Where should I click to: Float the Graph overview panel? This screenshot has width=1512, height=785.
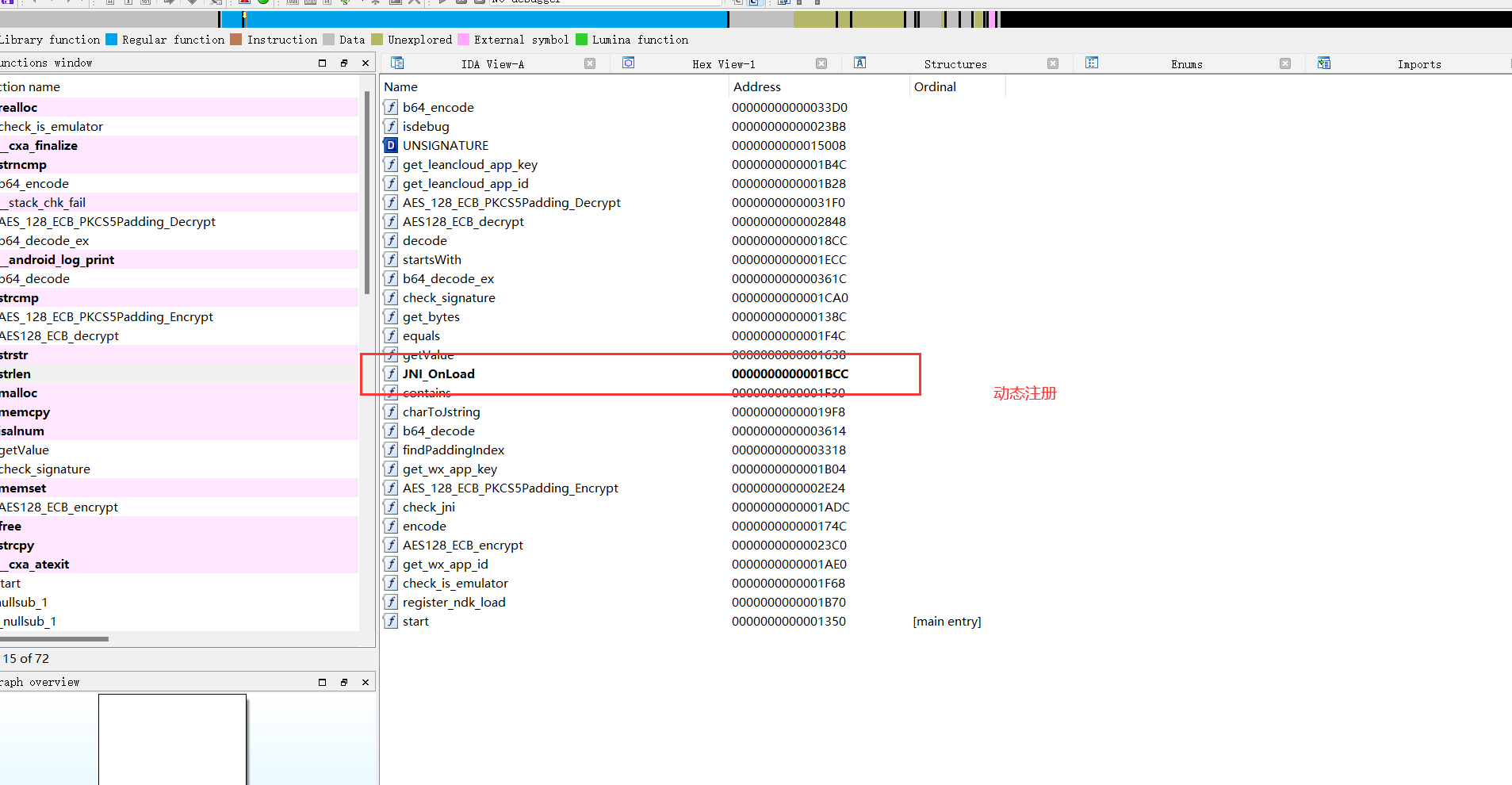344,682
